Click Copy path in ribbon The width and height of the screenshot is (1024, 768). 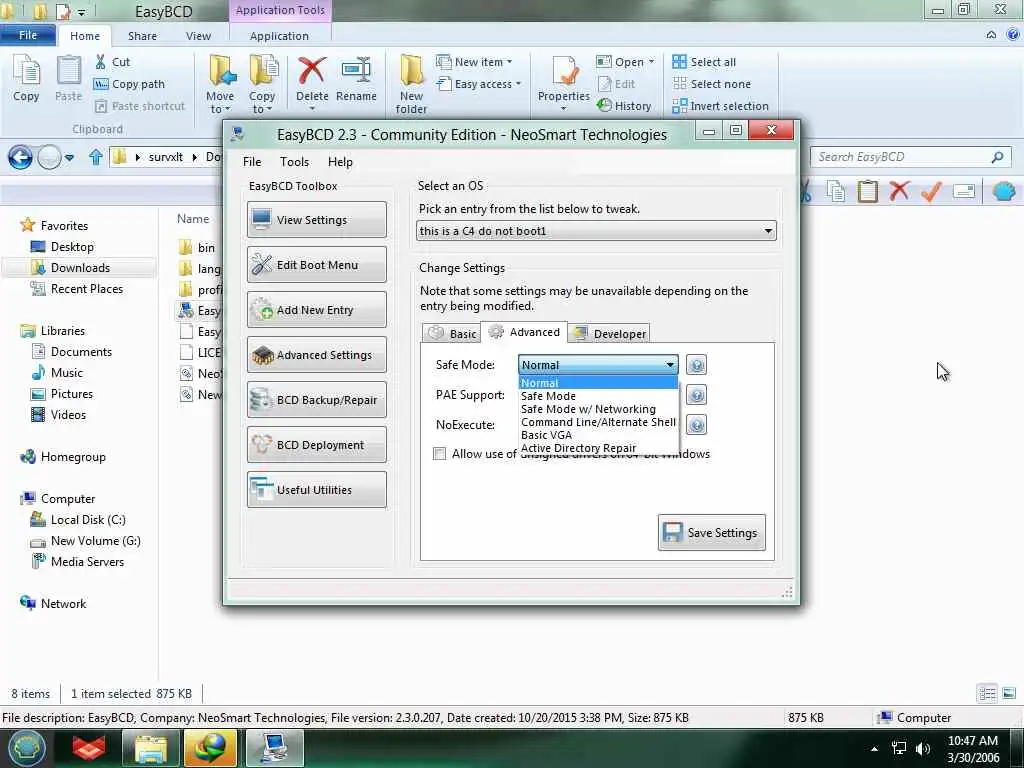click(x=129, y=84)
